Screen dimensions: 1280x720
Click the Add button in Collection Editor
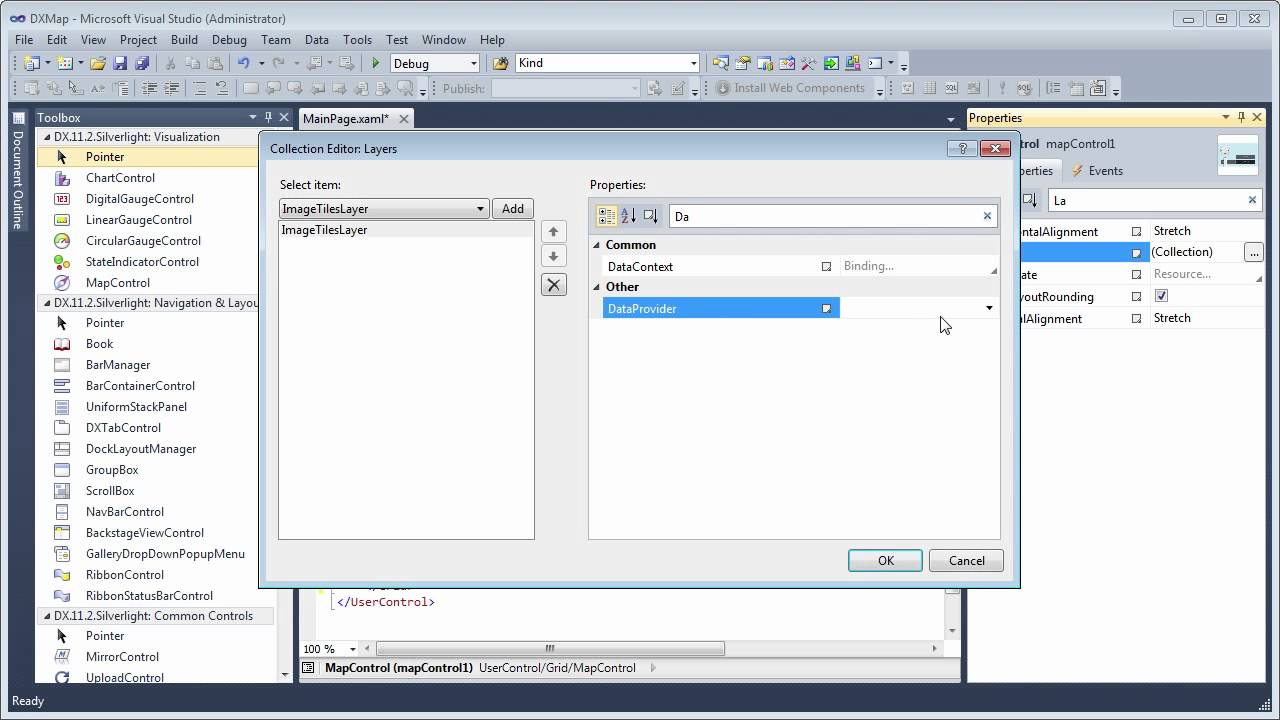pos(513,209)
